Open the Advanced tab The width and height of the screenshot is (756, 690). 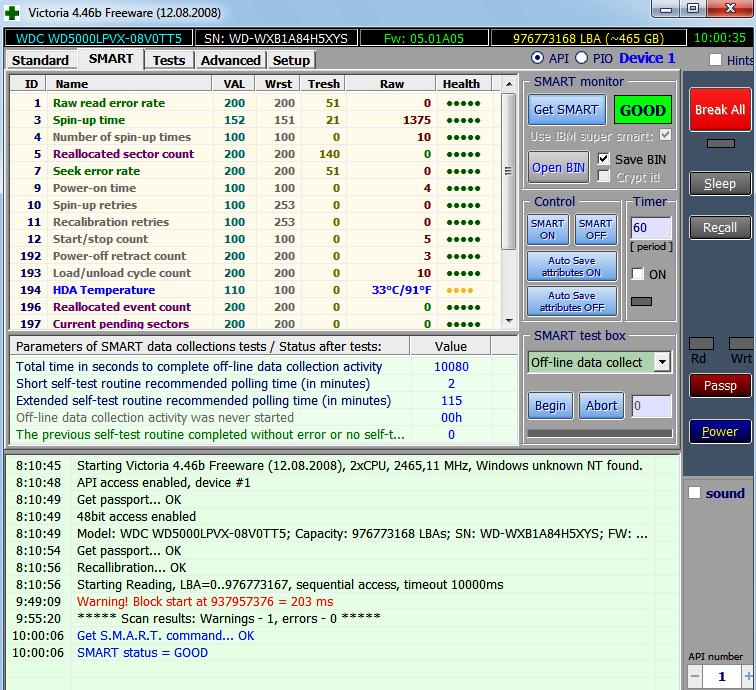pyautogui.click(x=230, y=60)
